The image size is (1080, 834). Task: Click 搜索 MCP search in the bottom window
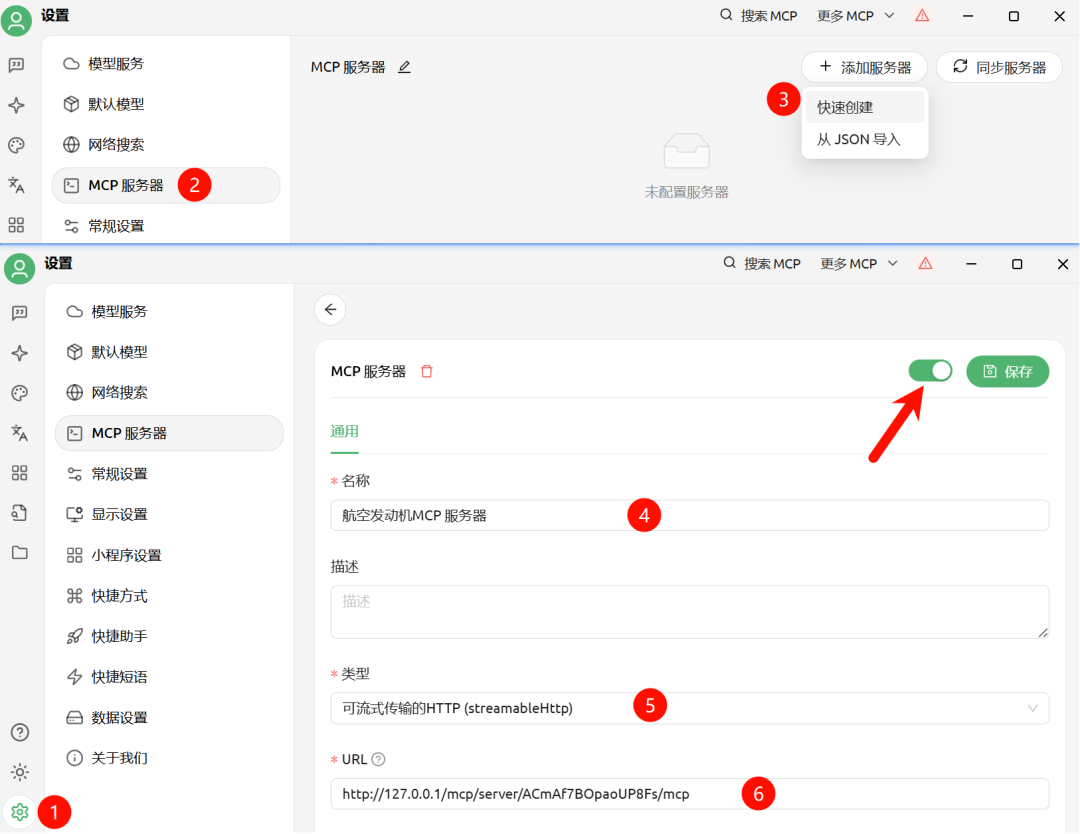pos(762,263)
